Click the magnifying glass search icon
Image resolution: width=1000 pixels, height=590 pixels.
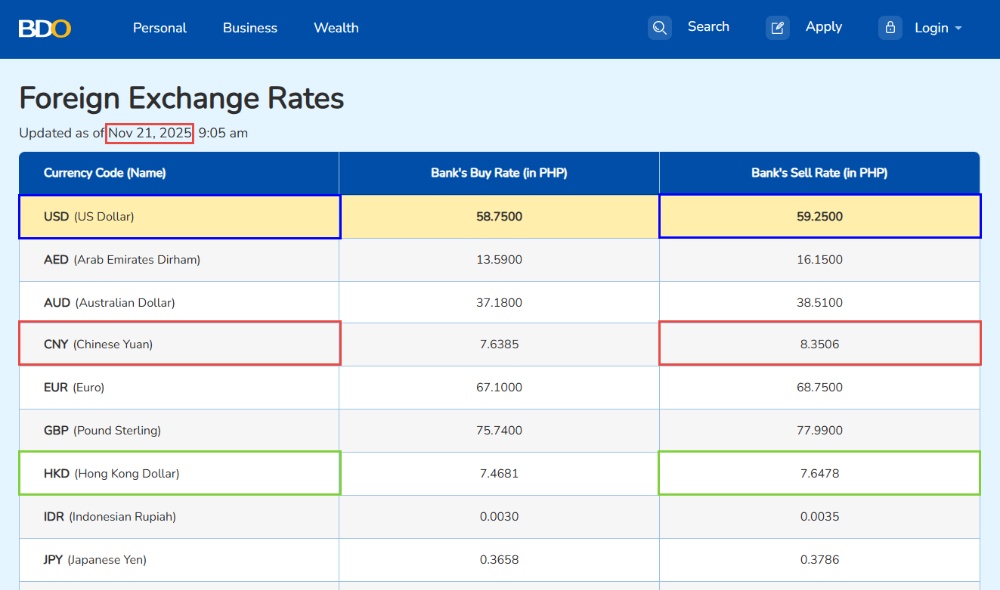pyautogui.click(x=660, y=28)
